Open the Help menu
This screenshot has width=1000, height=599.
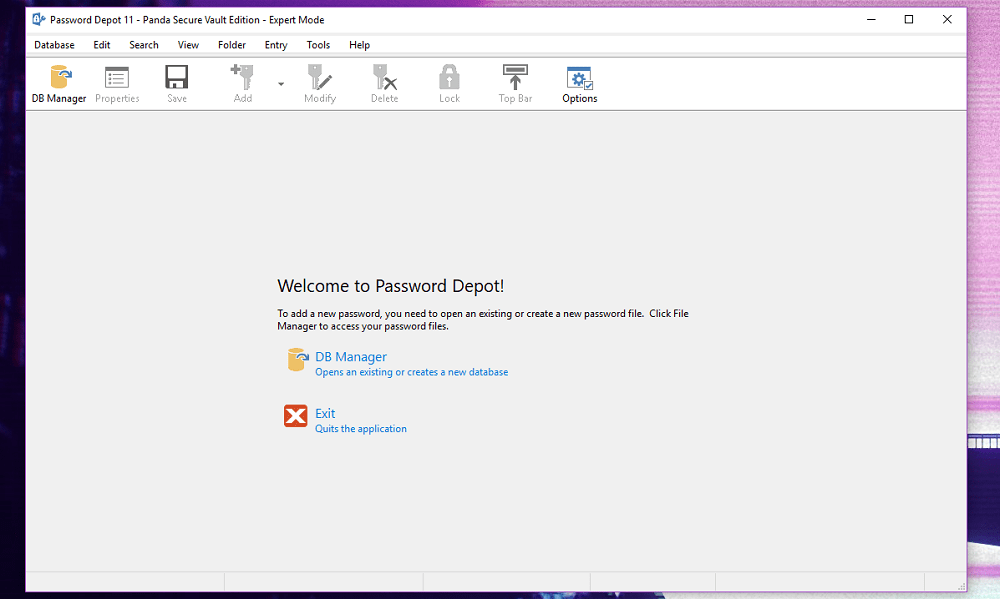click(x=359, y=45)
